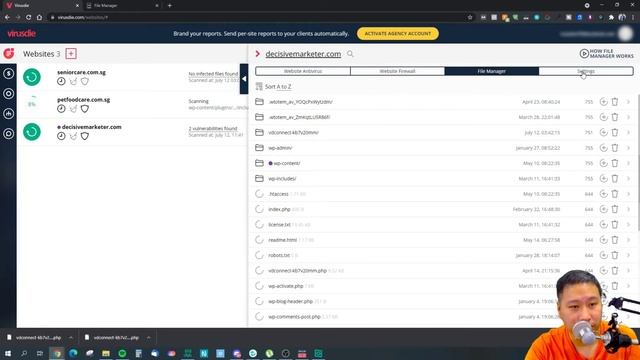
Task: Open the wp-content folder
Action: click(287, 163)
